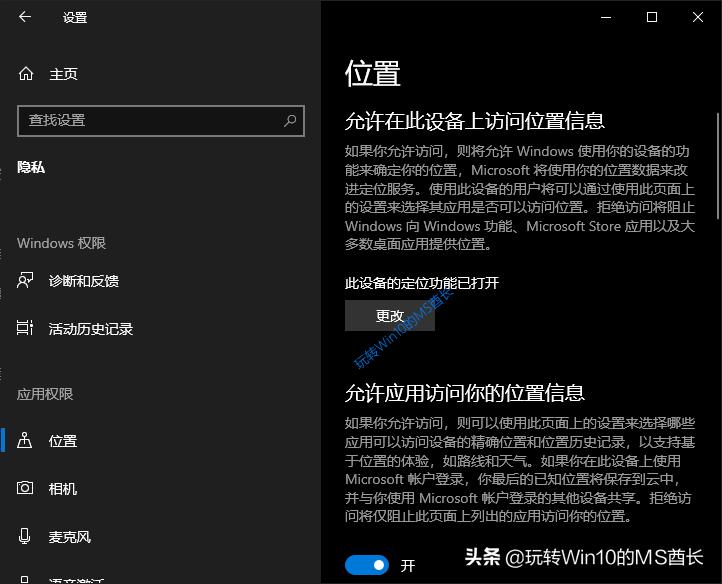The height and width of the screenshot is (584, 722).
Task: Select 位置 in the sidebar
Action: tap(63, 441)
